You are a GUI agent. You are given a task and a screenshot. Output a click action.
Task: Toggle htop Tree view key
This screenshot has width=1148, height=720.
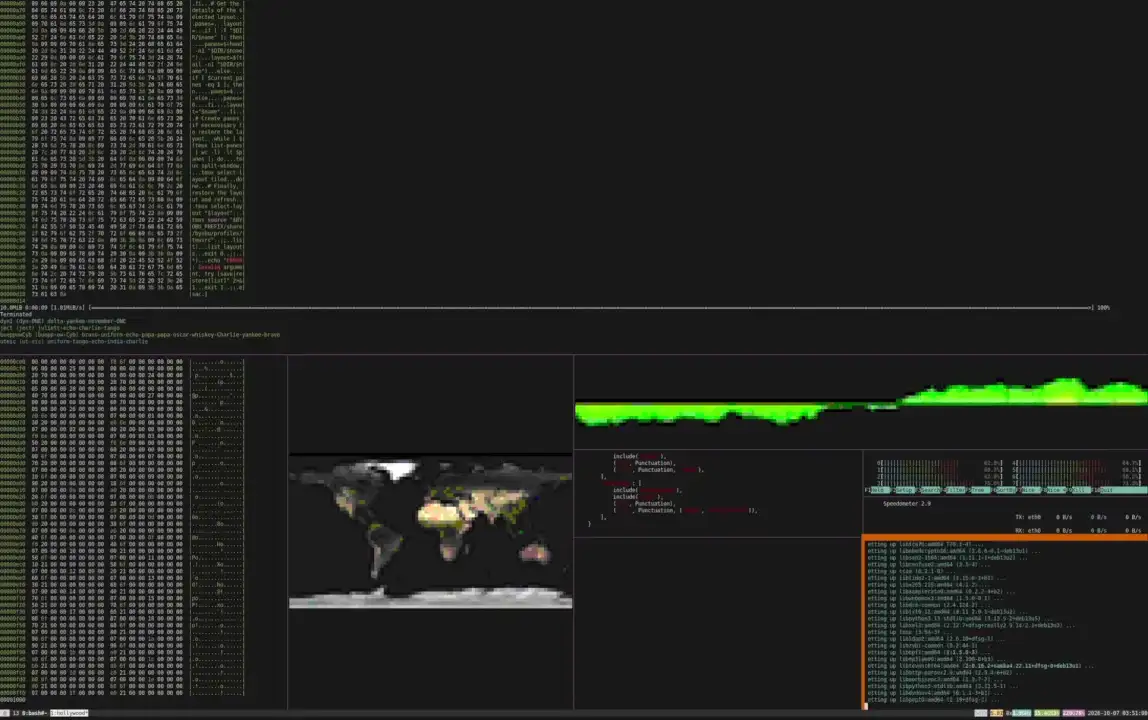click(x=980, y=490)
